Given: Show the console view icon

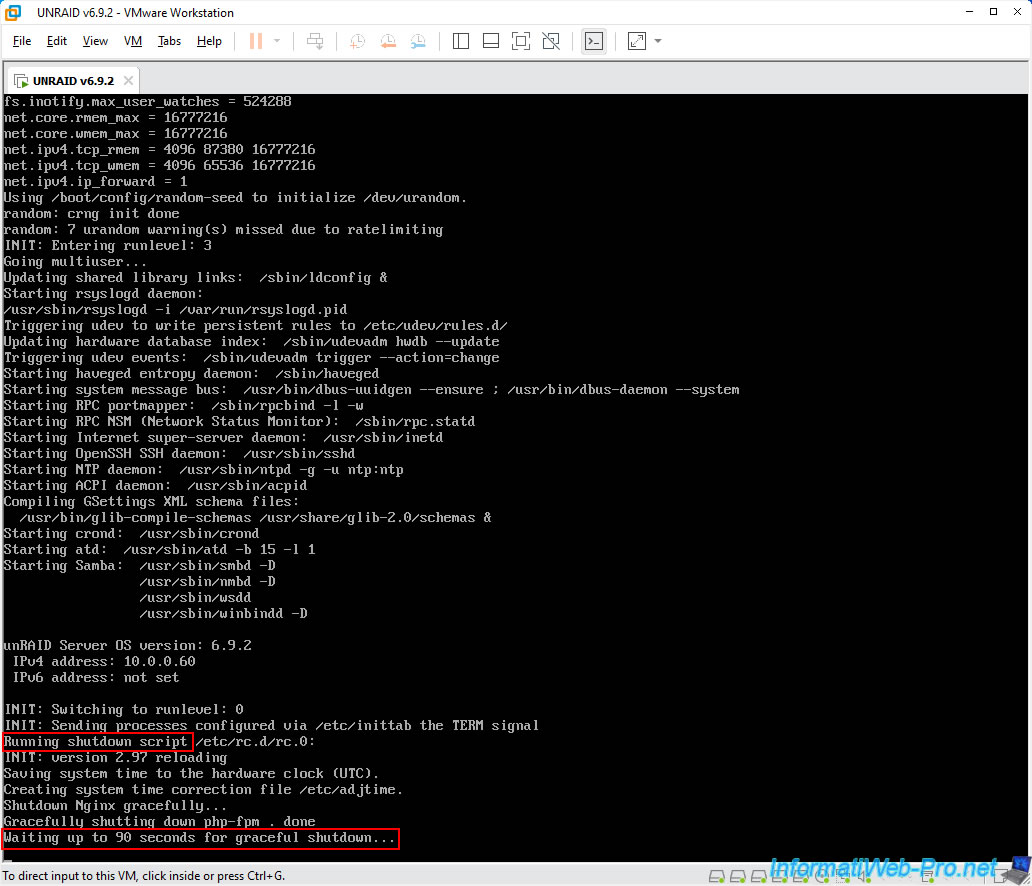Looking at the screenshot, I should click(594, 41).
